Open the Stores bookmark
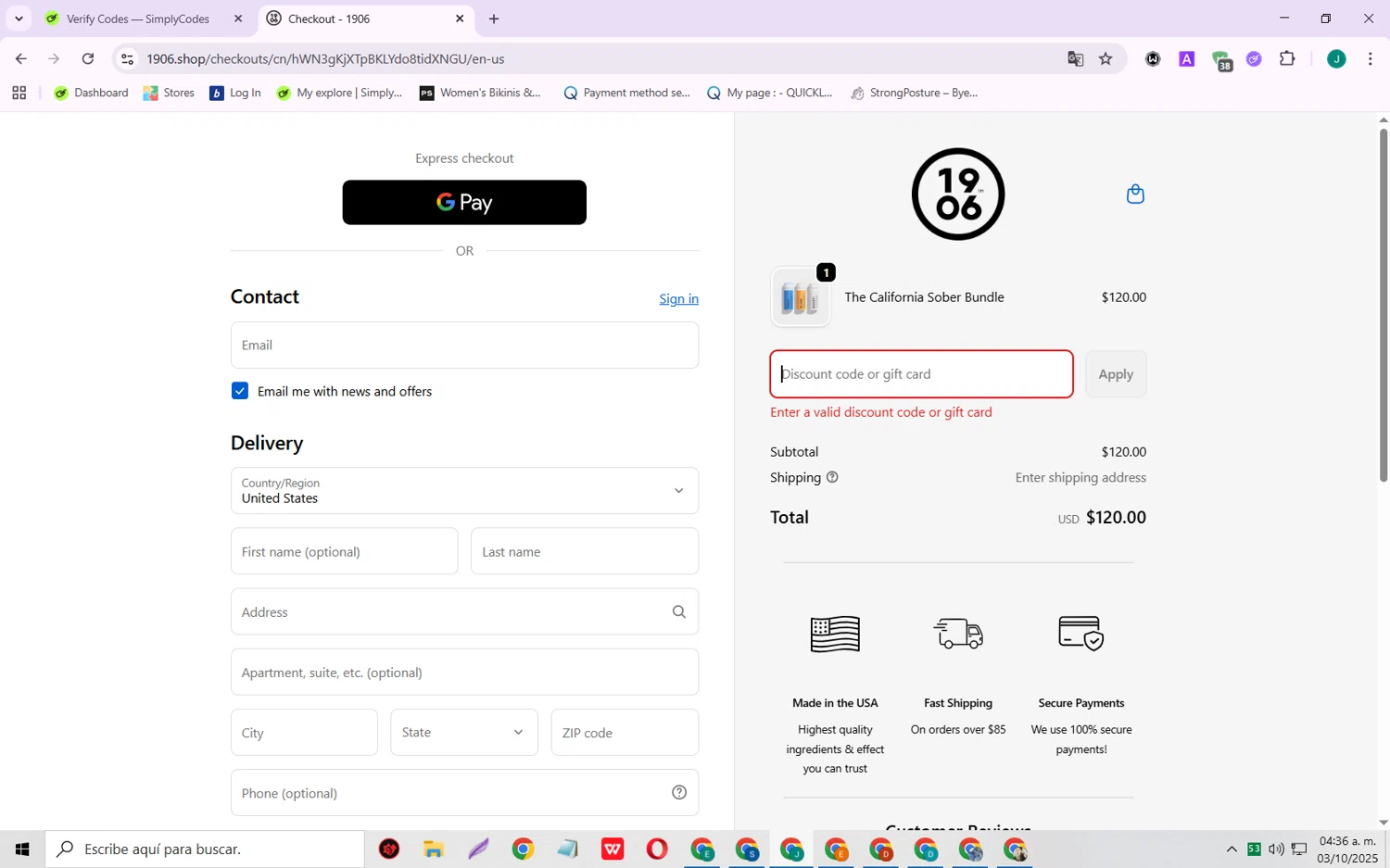The height and width of the screenshot is (868, 1390). click(169, 93)
